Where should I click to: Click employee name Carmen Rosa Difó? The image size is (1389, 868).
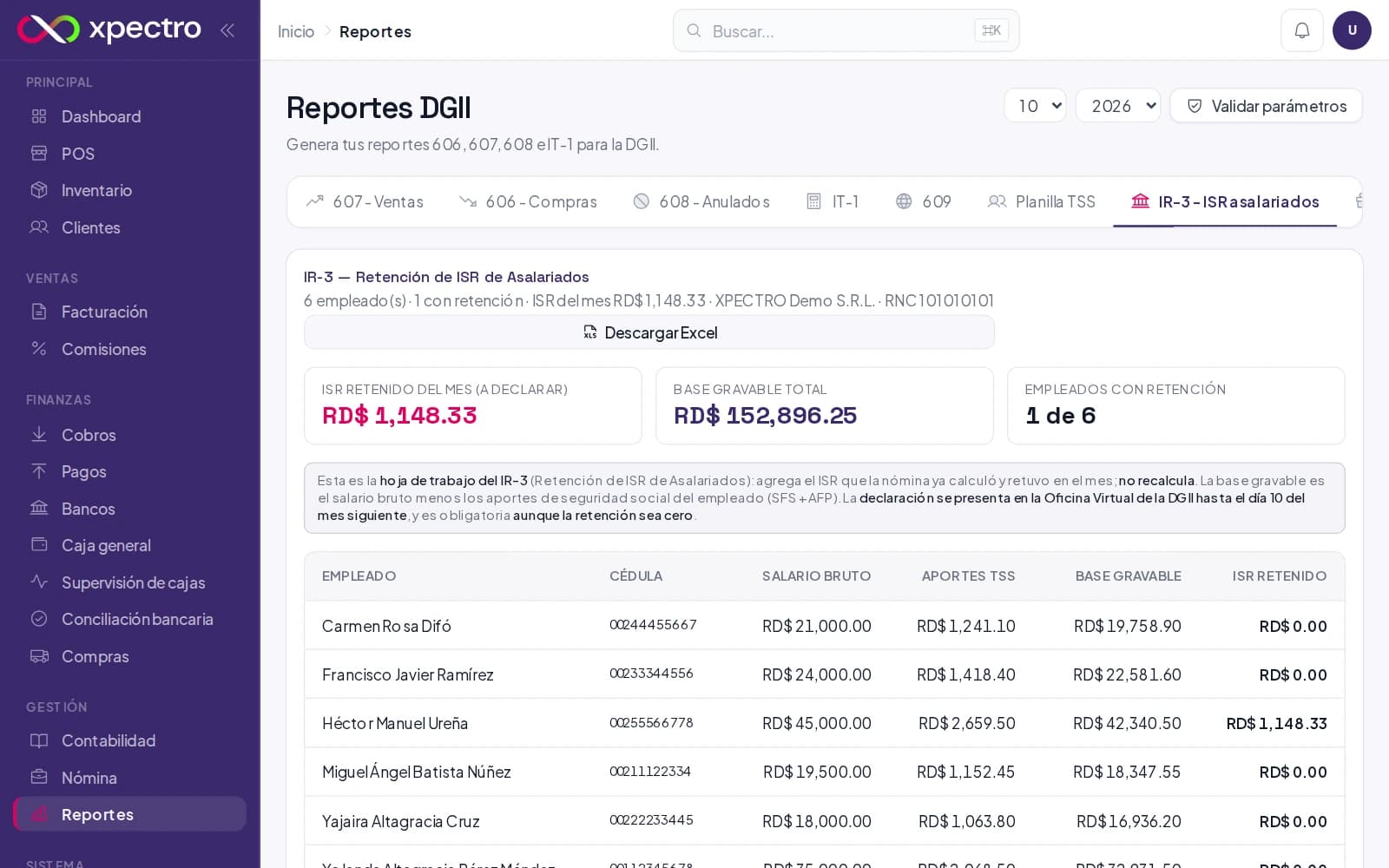386,626
